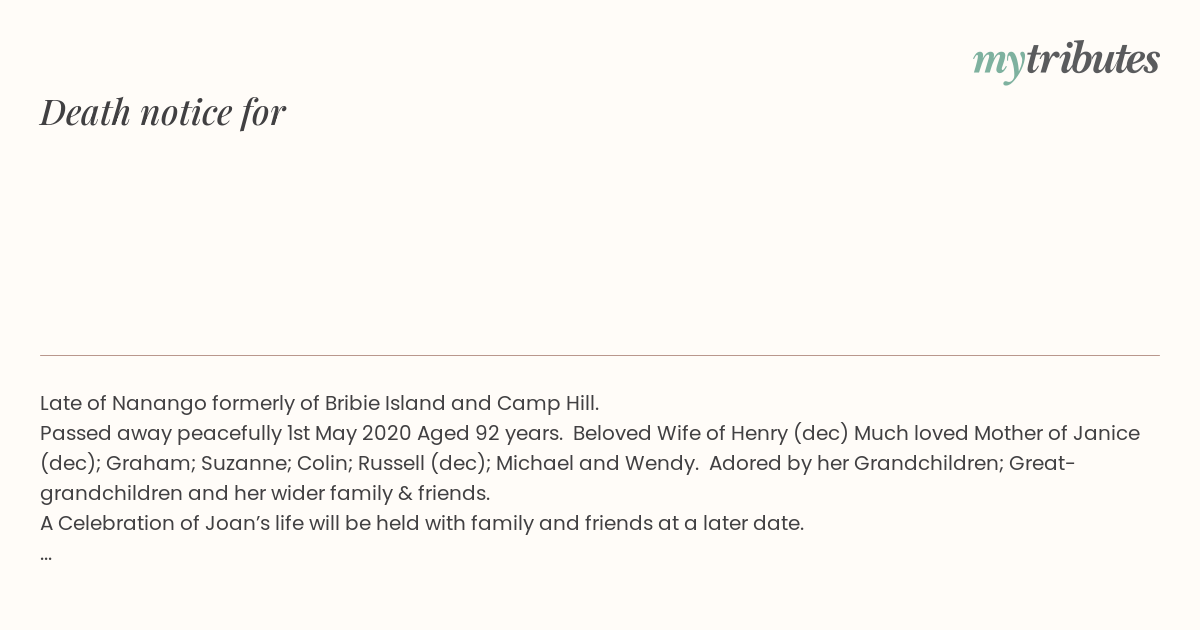Click 'Michael and Wendy' text
The width and height of the screenshot is (1200, 630).
(x=594, y=463)
